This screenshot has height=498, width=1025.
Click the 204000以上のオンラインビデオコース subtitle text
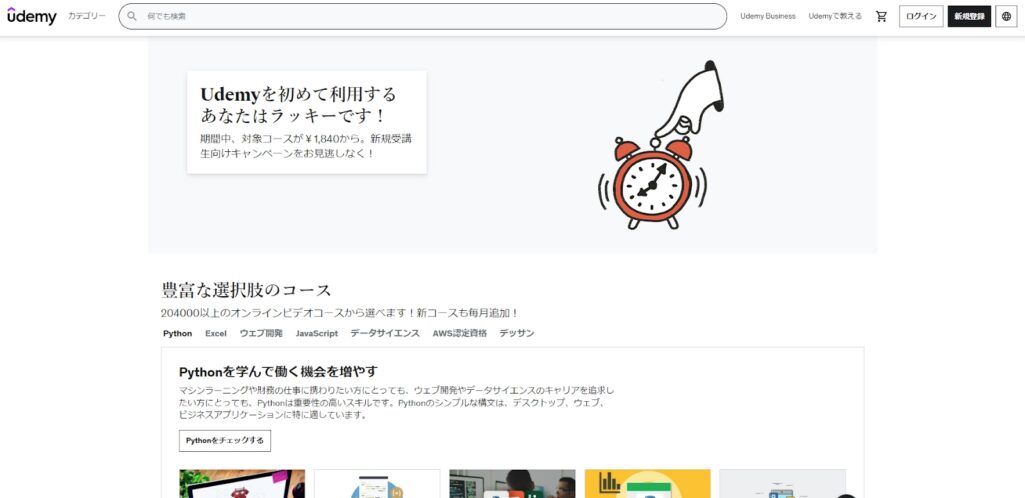(340, 313)
